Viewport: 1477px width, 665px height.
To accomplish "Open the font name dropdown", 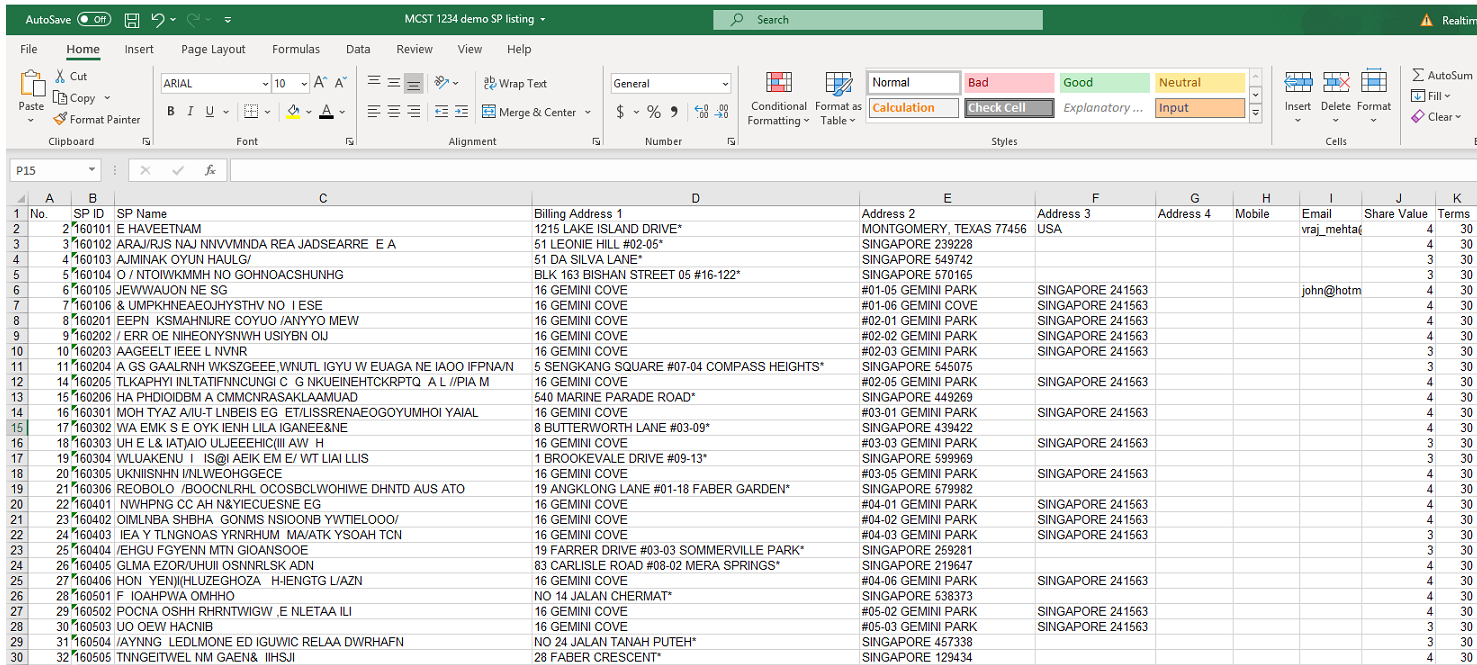I will click(x=265, y=84).
